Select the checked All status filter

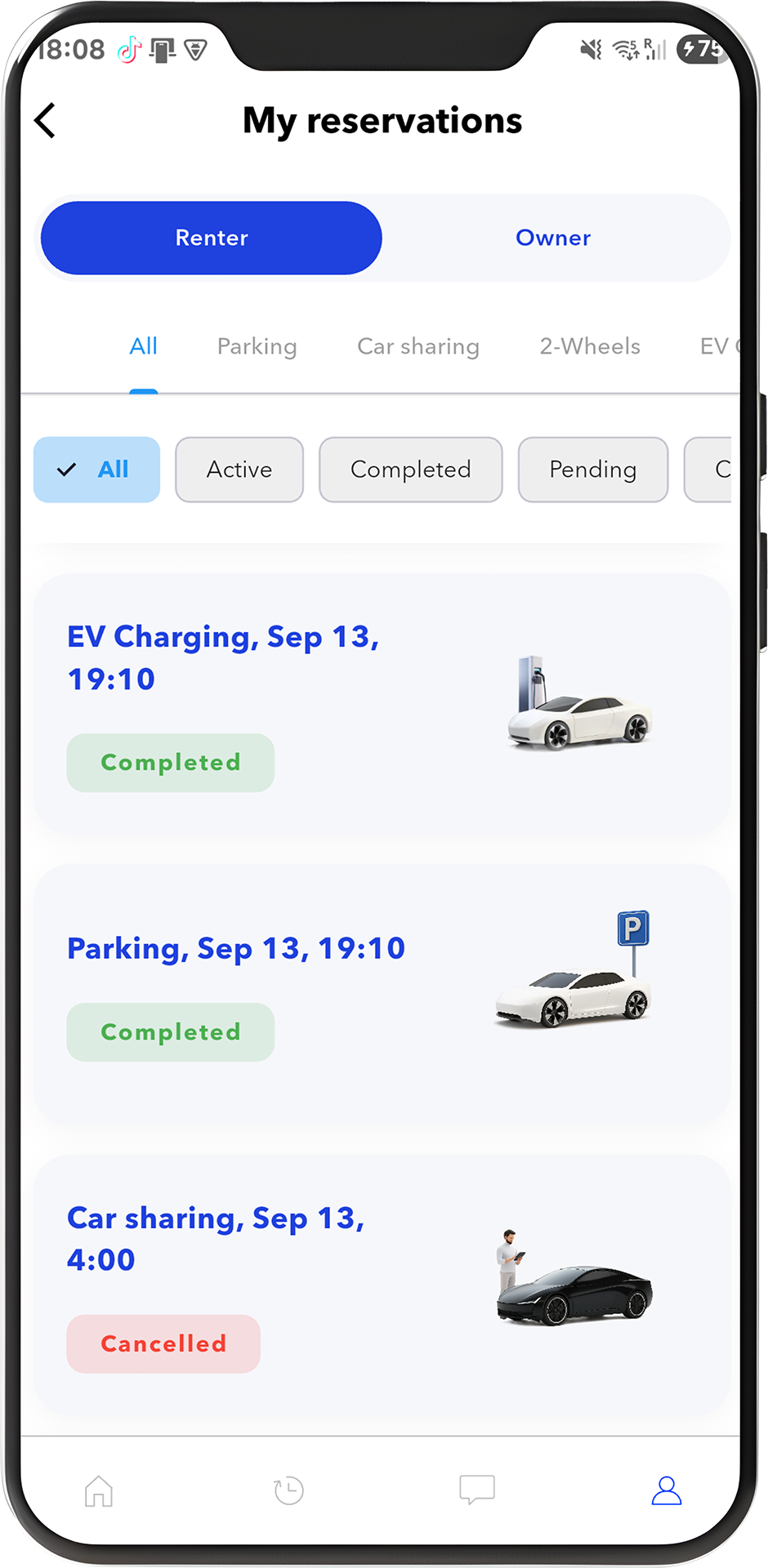pos(96,470)
